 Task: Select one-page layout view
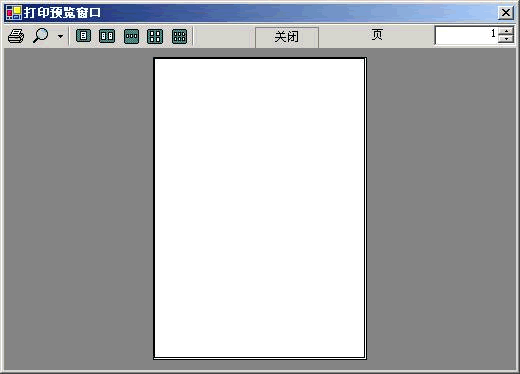click(83, 36)
